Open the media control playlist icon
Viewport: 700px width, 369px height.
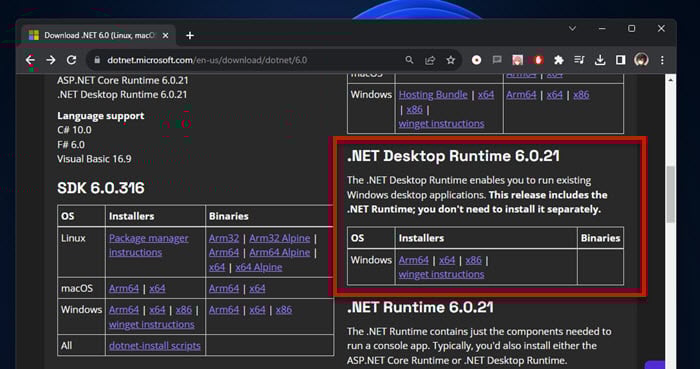579,60
